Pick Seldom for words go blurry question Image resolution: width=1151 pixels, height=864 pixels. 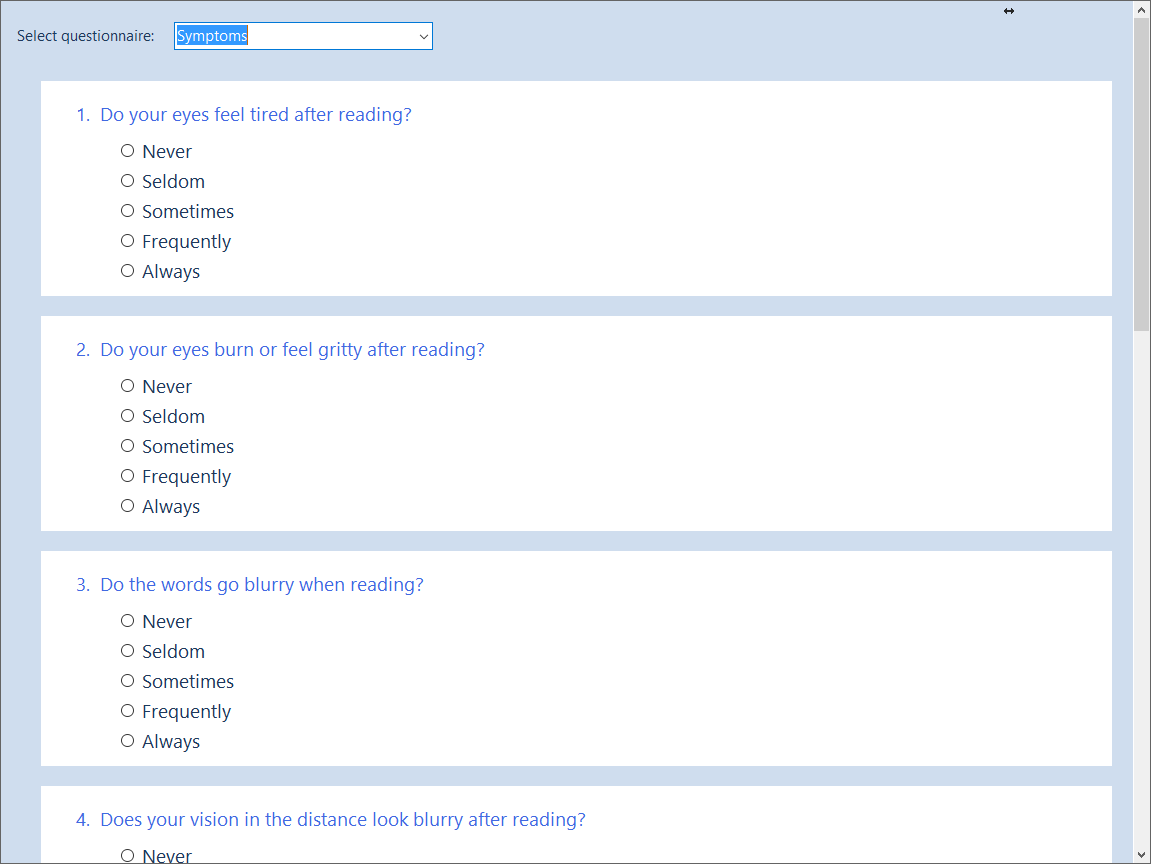tap(127, 651)
